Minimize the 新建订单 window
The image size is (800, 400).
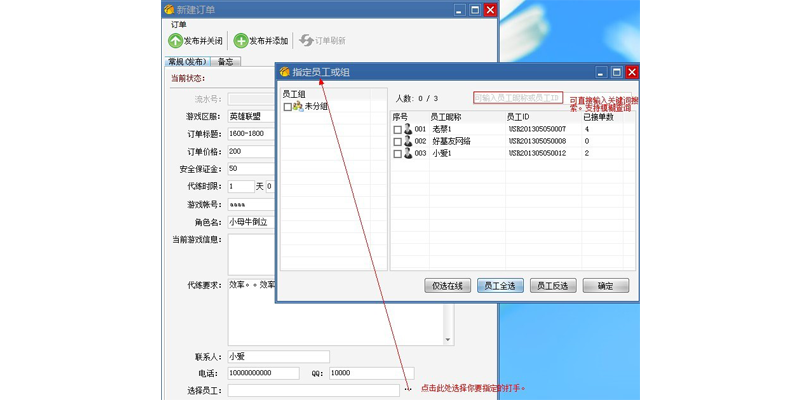(x=460, y=10)
